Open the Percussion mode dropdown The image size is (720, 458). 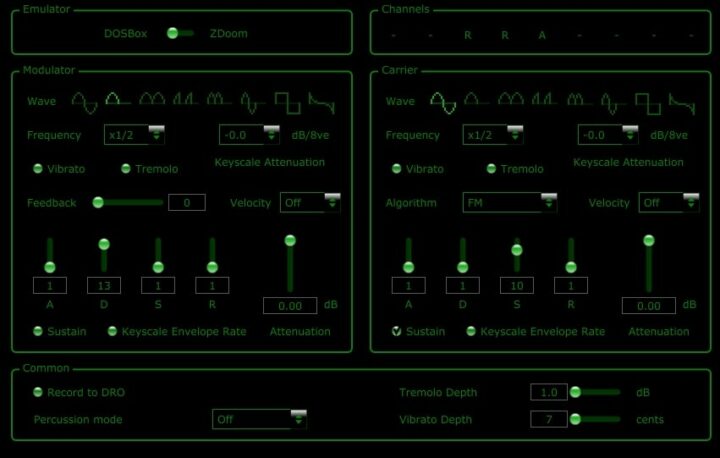tap(259, 419)
